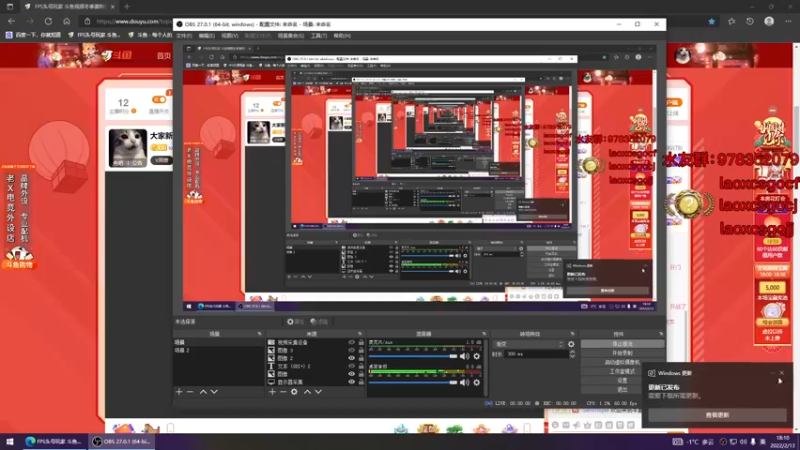Toggle visibility of 显示器采集 source
The width and height of the screenshot is (800, 450).
click(x=351, y=382)
